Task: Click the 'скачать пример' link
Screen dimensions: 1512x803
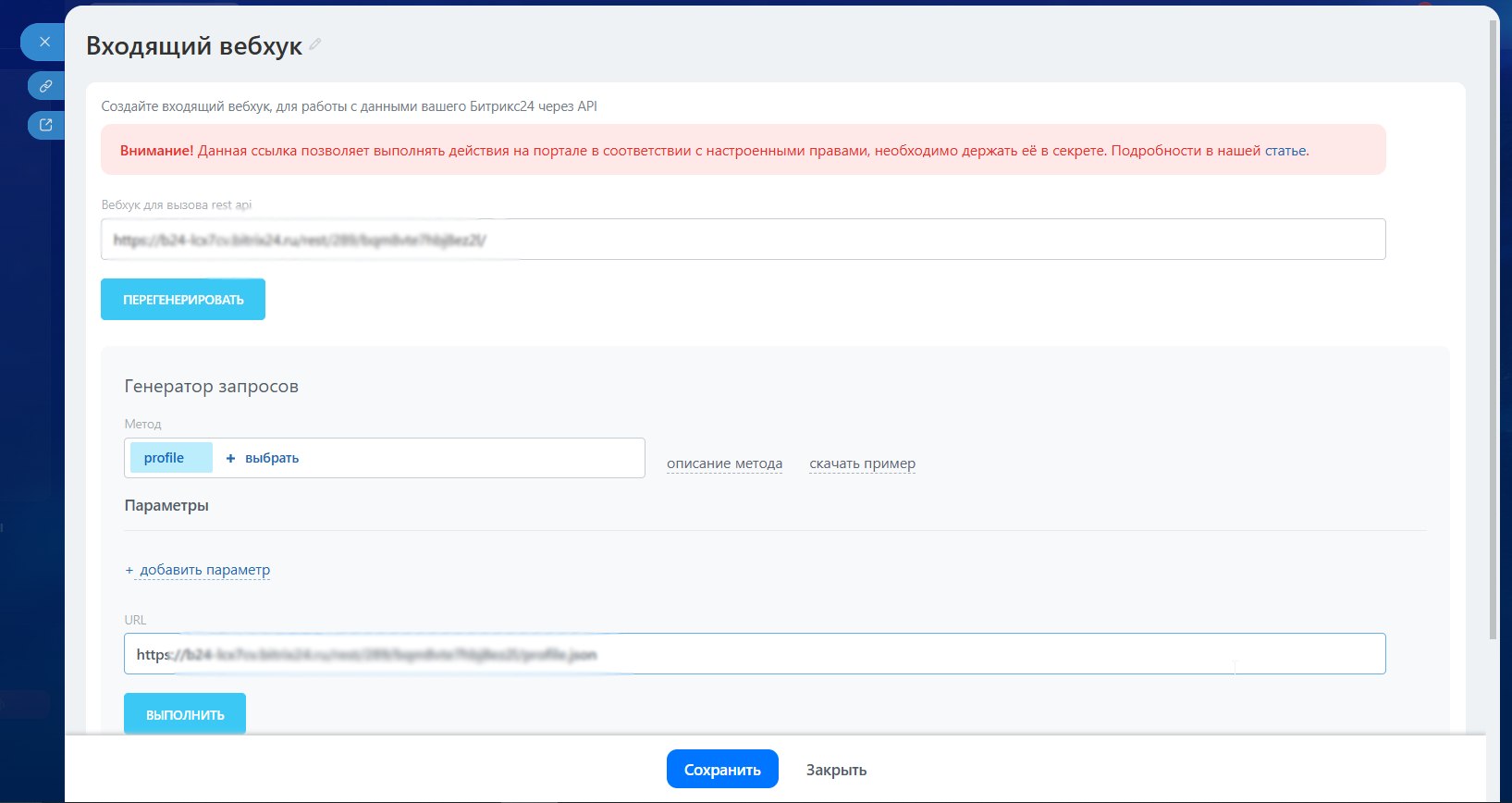Action: coord(862,463)
